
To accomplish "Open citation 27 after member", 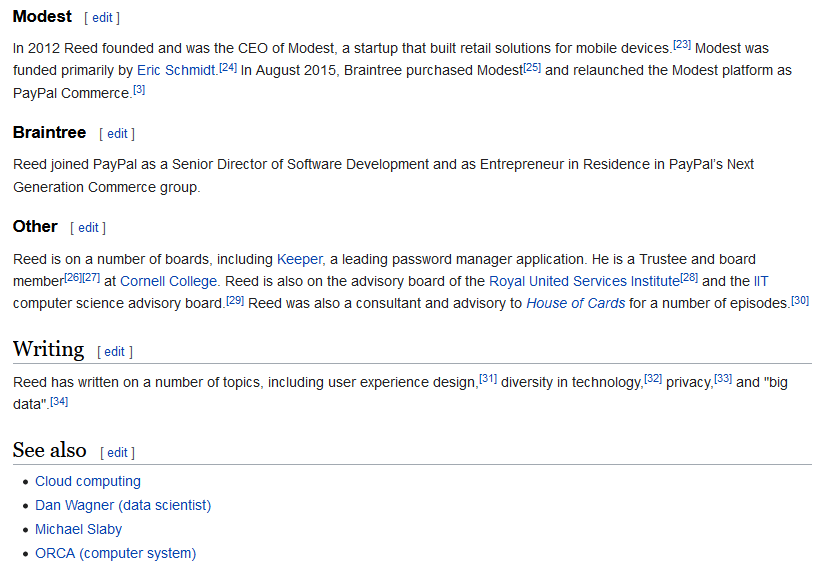I will [91, 278].
